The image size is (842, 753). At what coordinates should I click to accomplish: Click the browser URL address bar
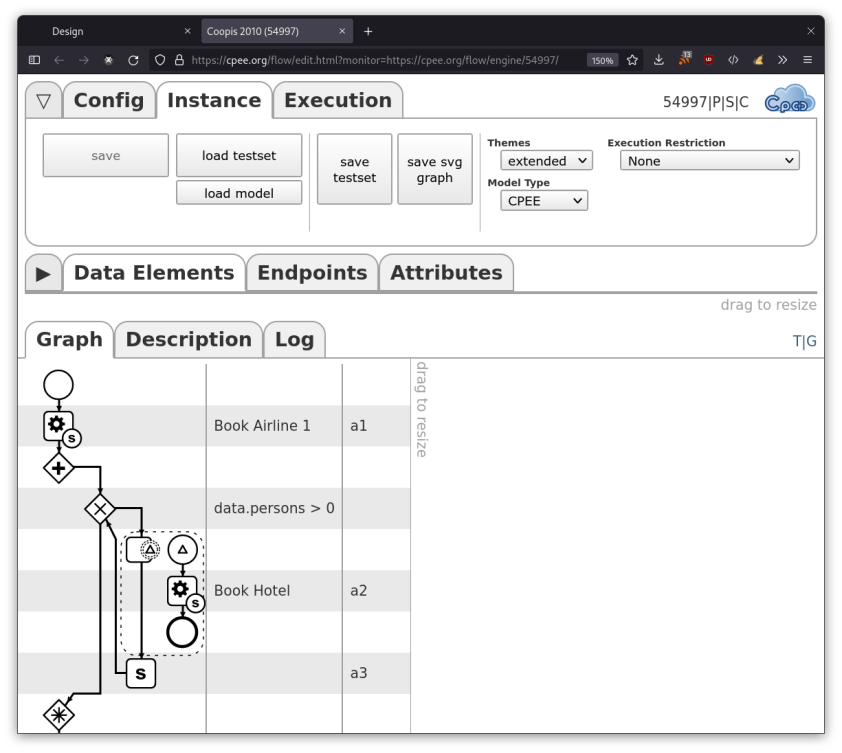(380, 60)
